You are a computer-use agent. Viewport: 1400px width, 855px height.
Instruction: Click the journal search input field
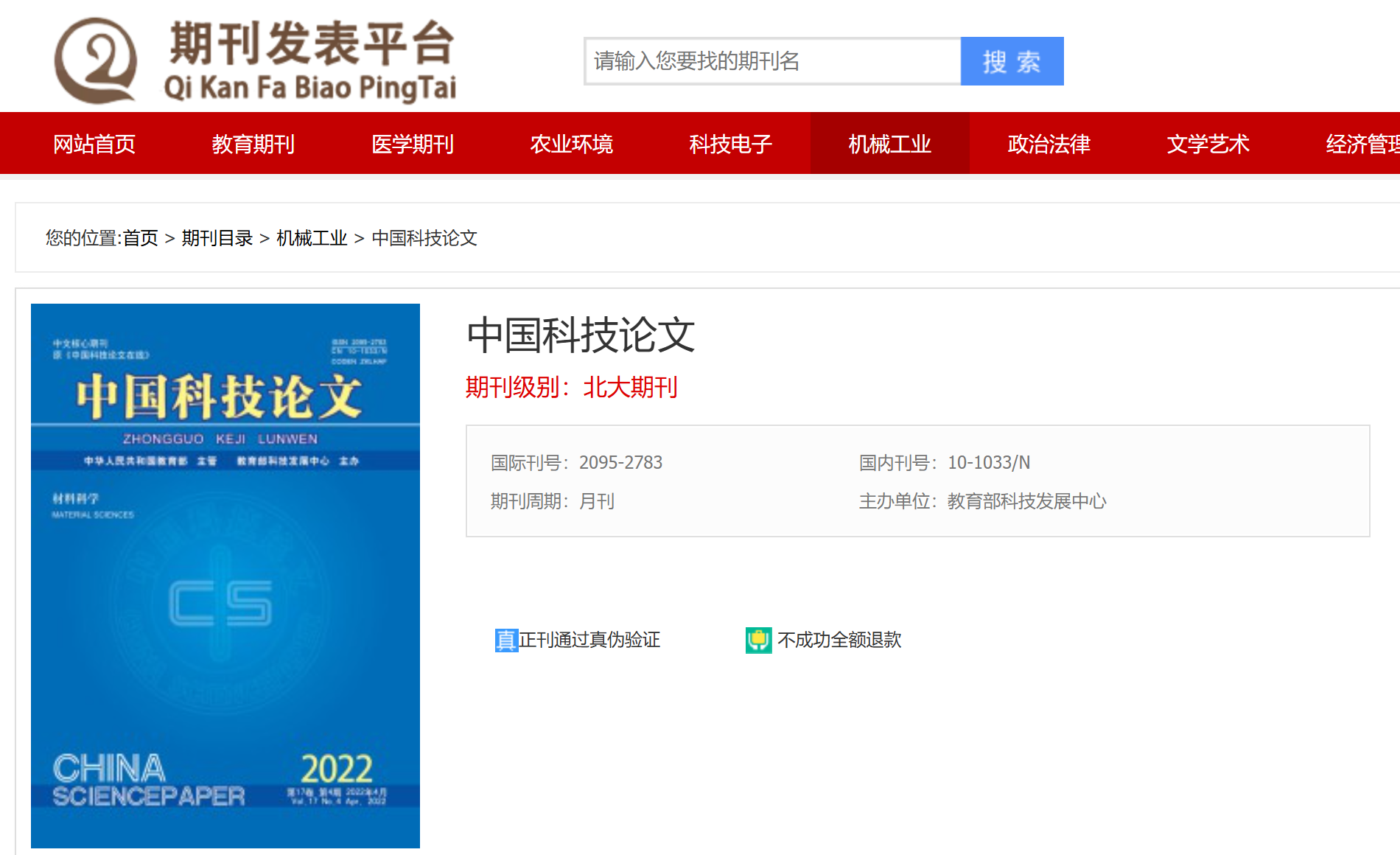(x=770, y=61)
